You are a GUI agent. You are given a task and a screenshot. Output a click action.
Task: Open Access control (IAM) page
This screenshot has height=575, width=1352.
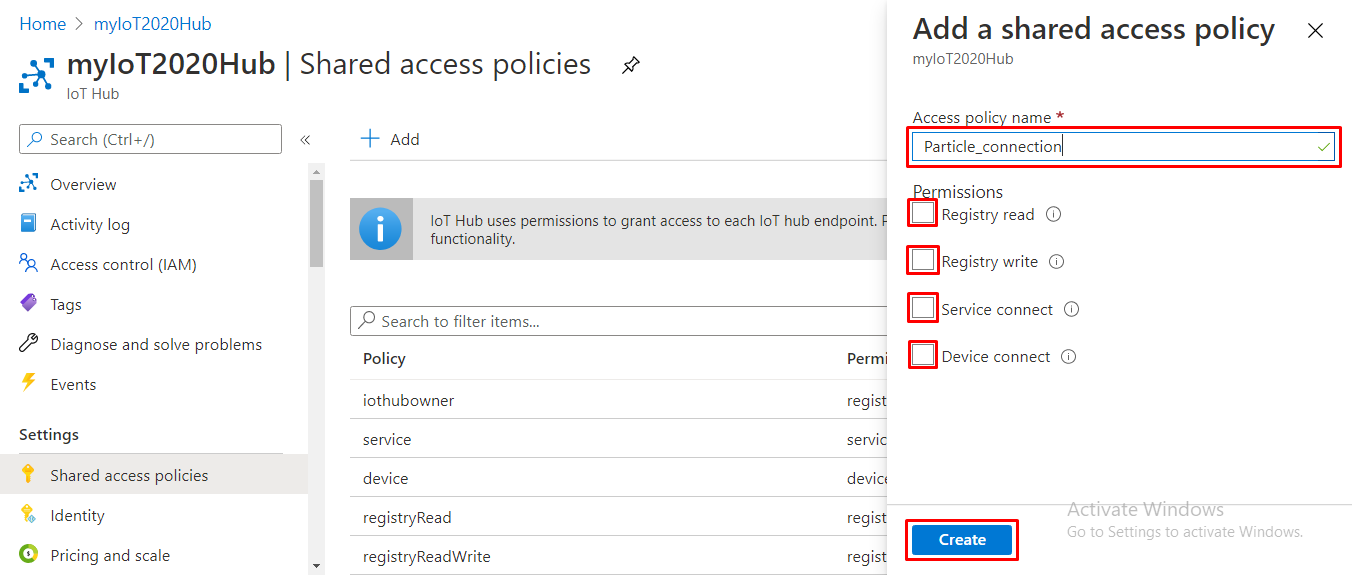(x=123, y=264)
